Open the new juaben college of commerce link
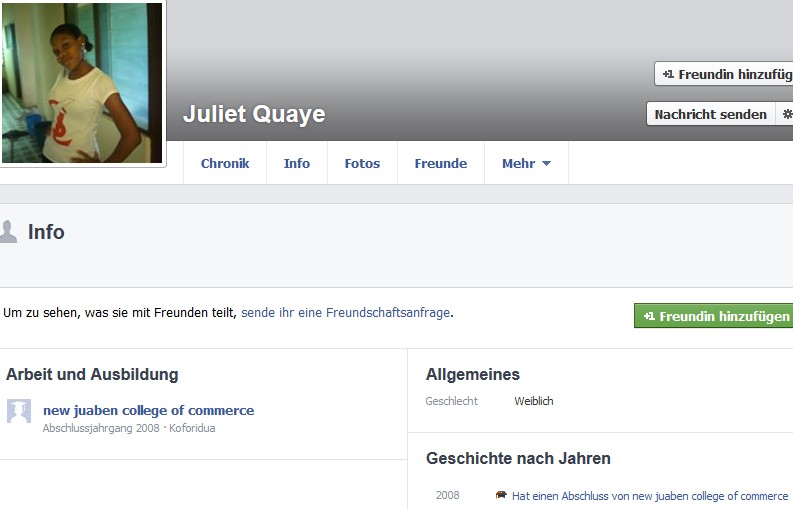The width and height of the screenshot is (793, 509). coord(149,410)
